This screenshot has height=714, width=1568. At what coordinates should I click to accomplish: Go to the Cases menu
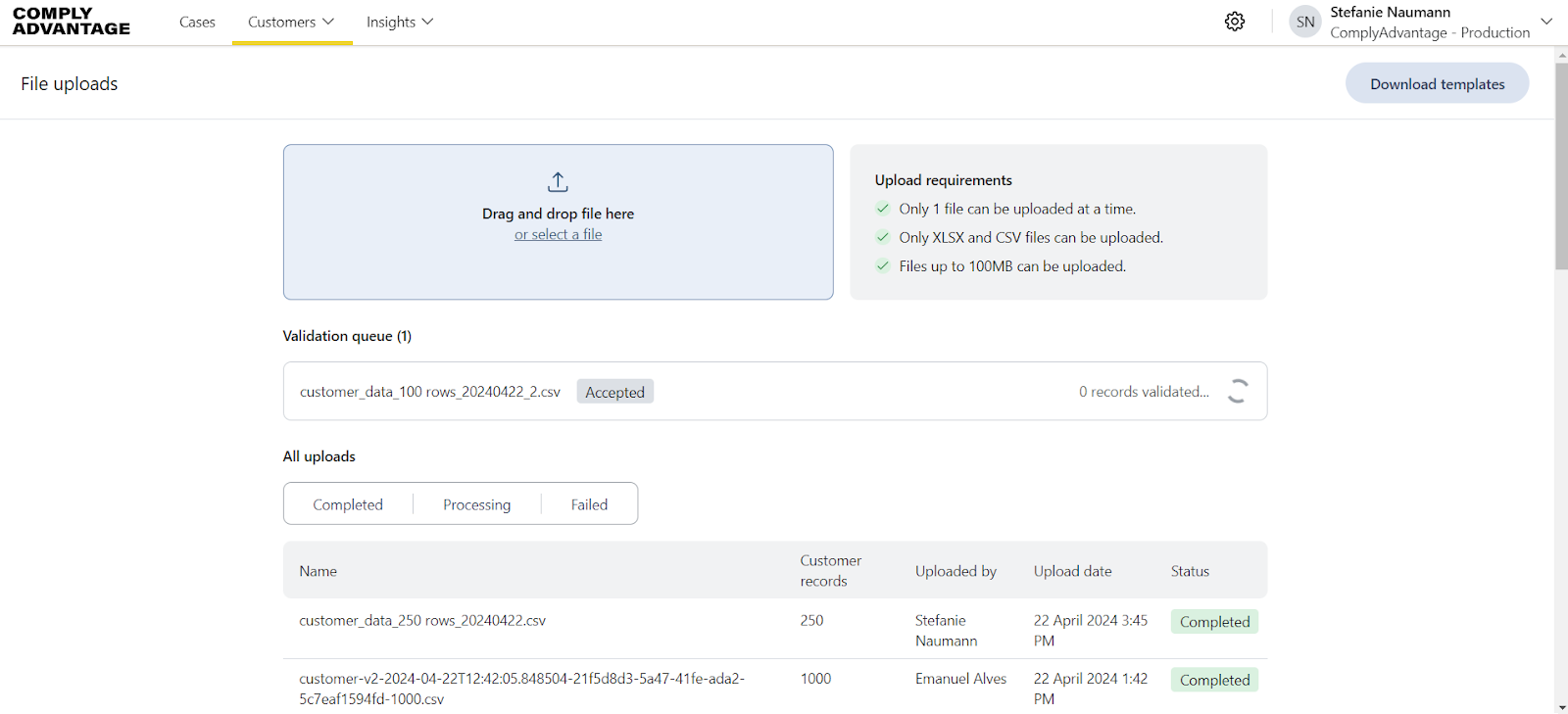point(197,22)
